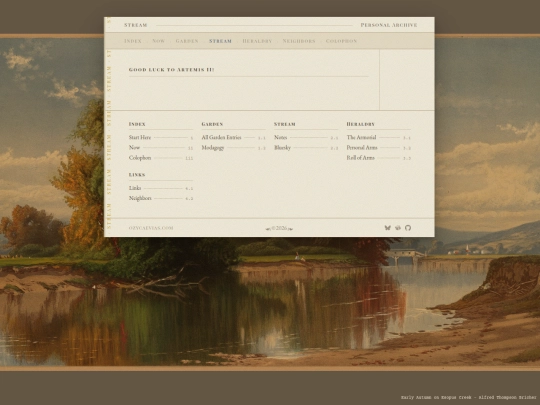Click the ©2026 footer text
Image resolution: width=540 pixels, height=405 pixels.
pos(279,228)
